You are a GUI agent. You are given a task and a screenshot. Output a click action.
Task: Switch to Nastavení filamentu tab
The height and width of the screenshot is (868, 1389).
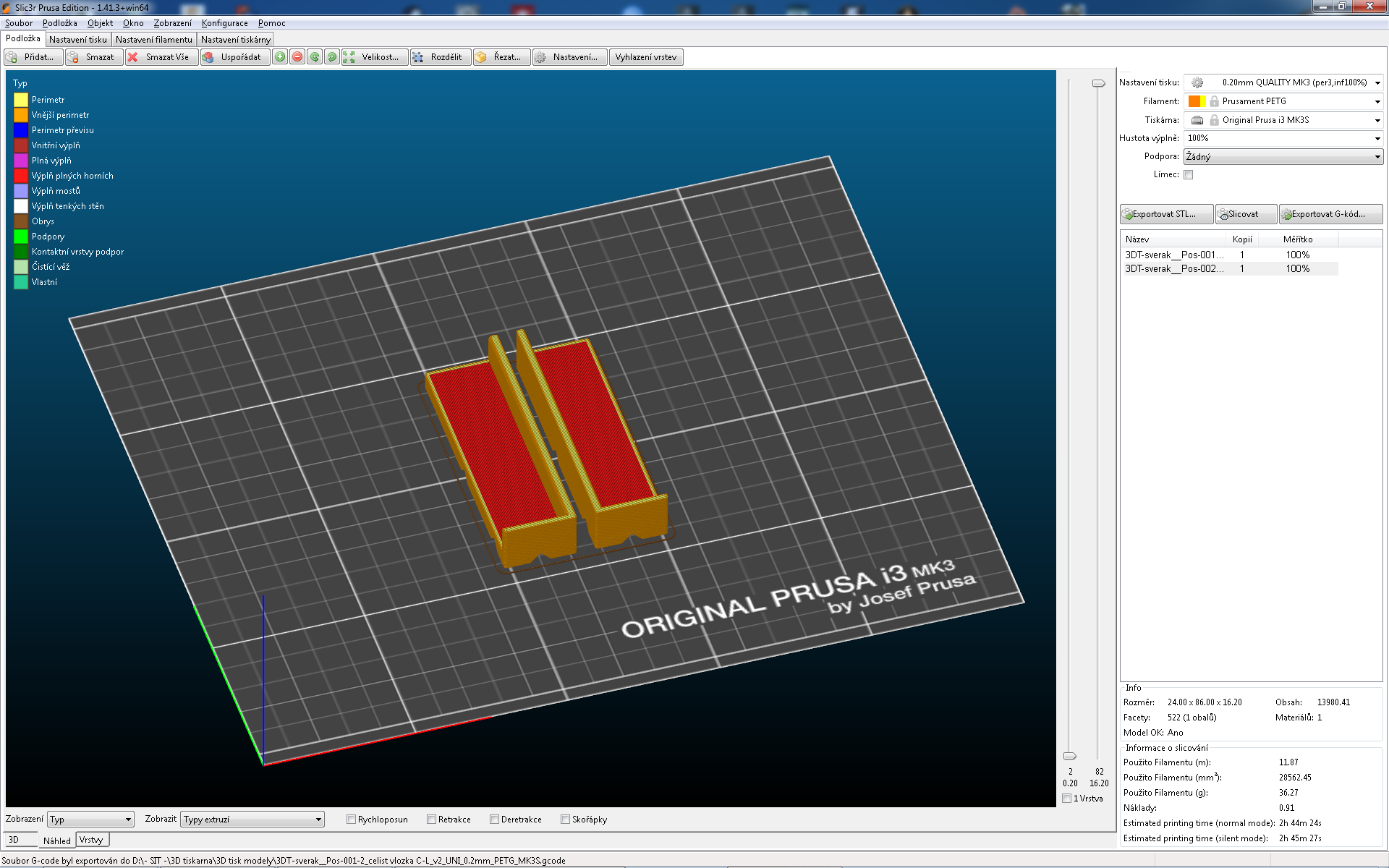pos(154,40)
